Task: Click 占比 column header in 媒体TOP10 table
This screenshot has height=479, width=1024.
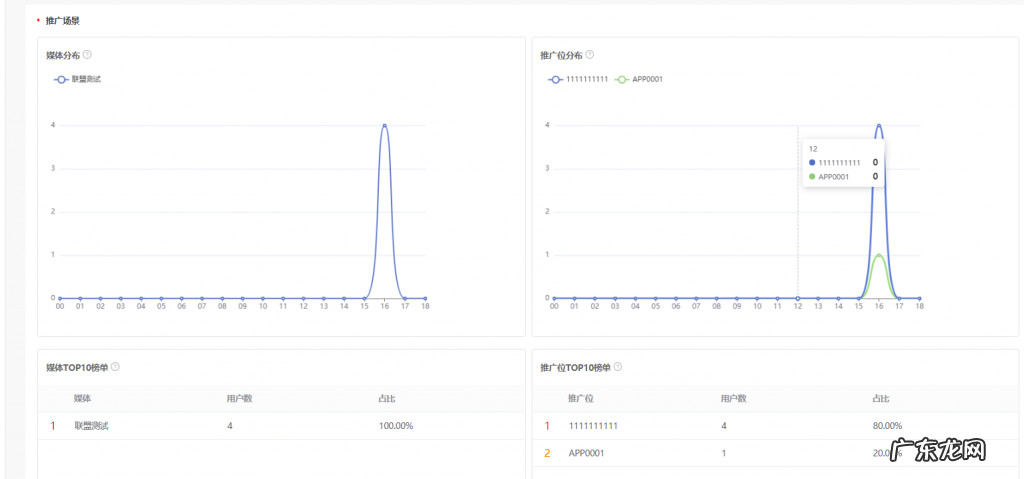Action: (386, 399)
